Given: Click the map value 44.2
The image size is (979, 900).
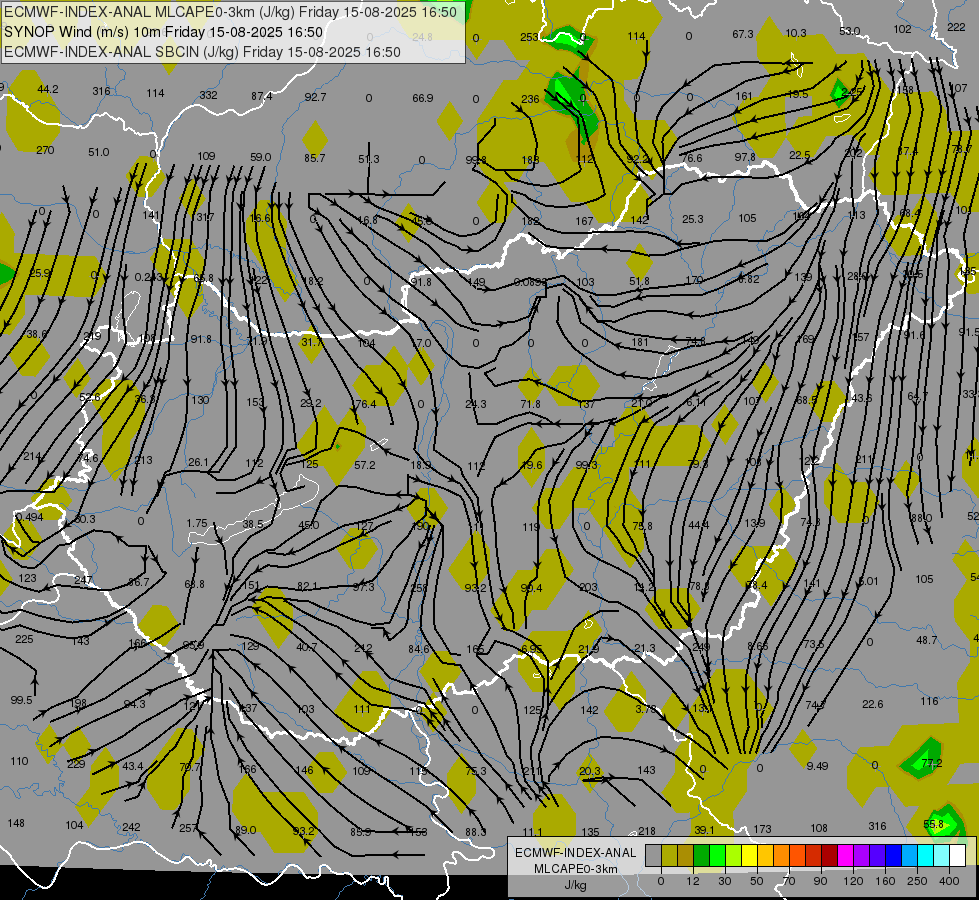Looking at the screenshot, I should pos(47,89).
